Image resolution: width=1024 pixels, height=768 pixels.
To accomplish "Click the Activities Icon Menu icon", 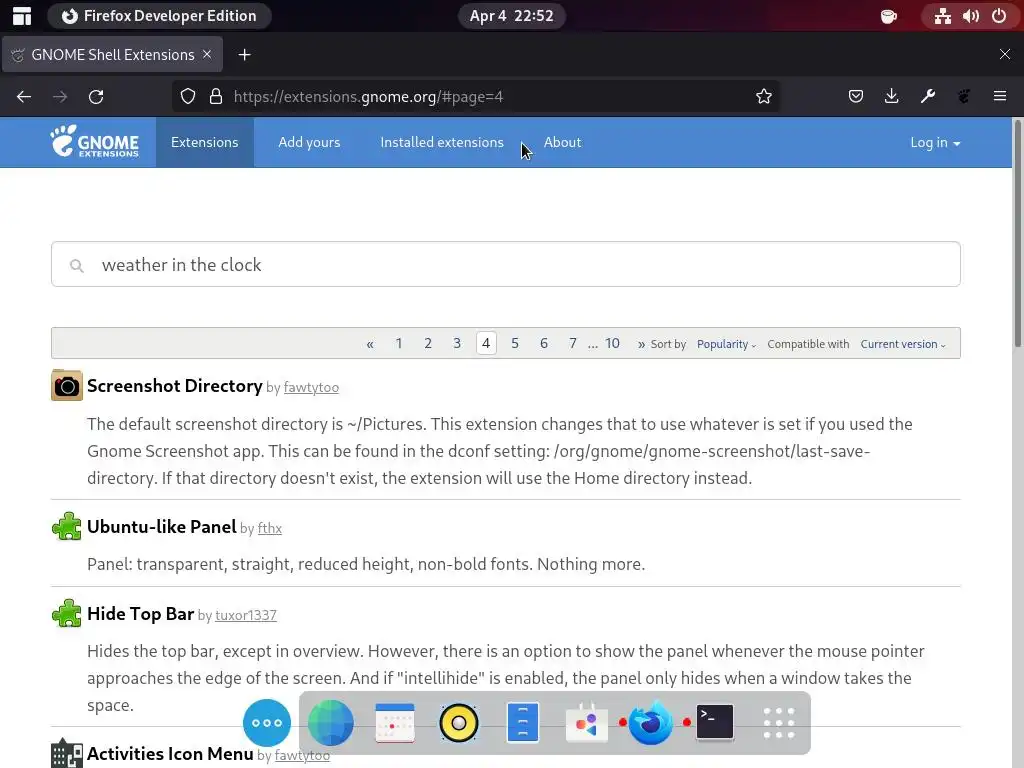I will click(x=67, y=753).
